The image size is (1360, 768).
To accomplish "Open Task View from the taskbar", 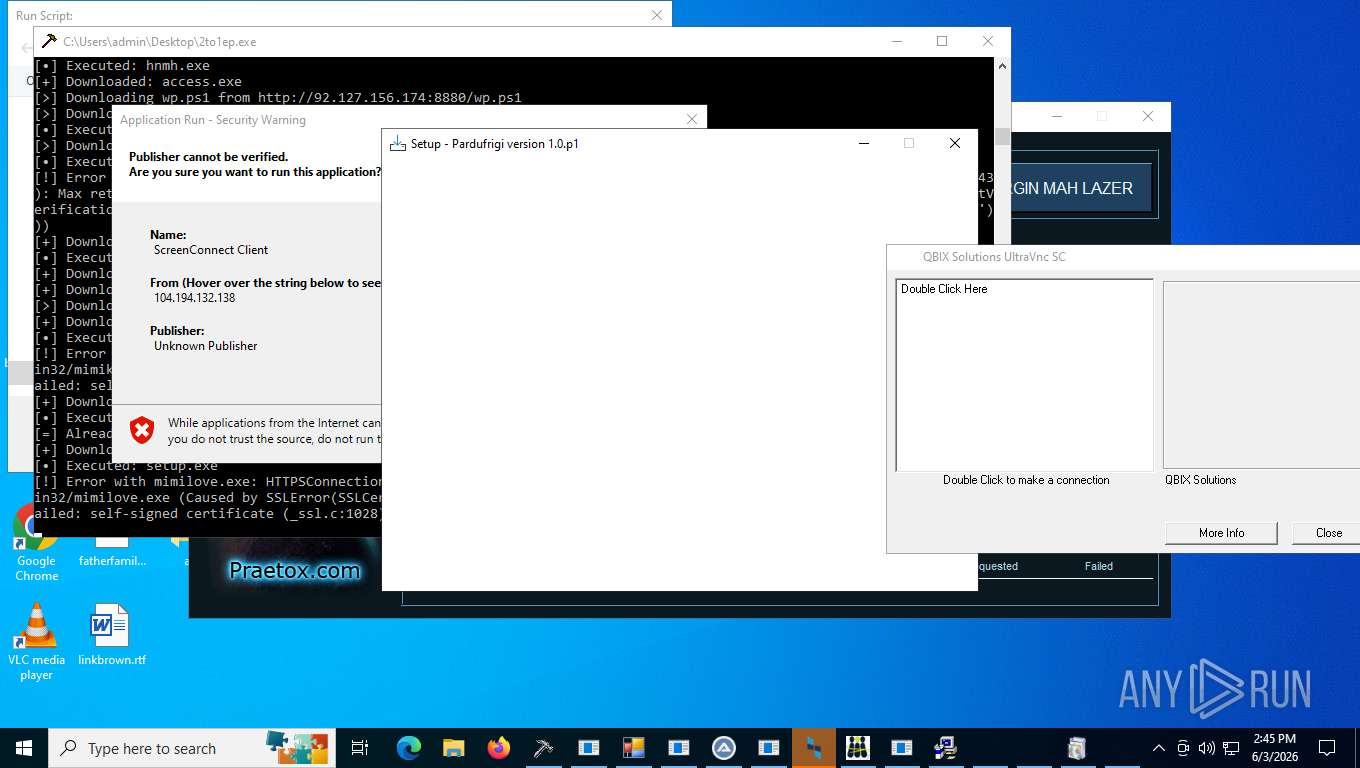I will [x=360, y=747].
